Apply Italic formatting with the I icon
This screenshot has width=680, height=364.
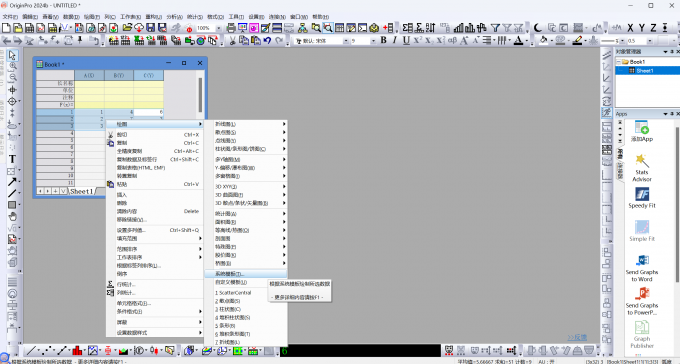click(x=395, y=40)
